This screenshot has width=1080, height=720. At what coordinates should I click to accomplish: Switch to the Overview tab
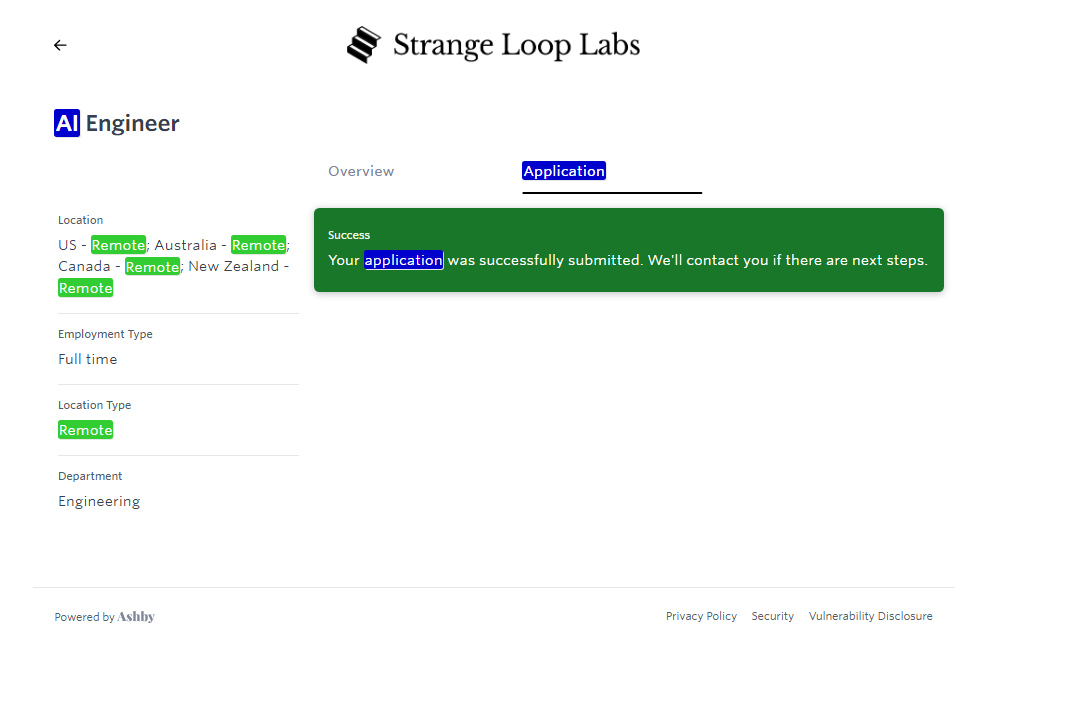click(361, 171)
